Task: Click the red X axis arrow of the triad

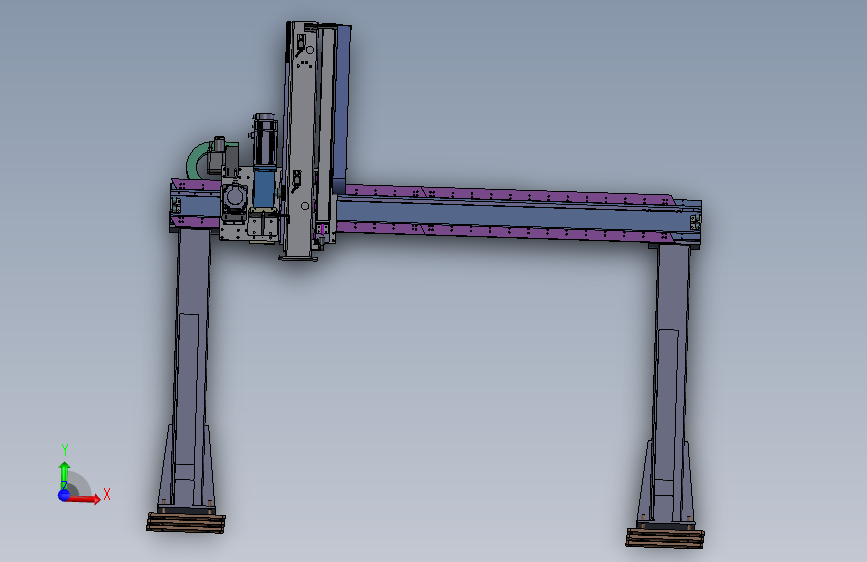Action: pos(83,499)
